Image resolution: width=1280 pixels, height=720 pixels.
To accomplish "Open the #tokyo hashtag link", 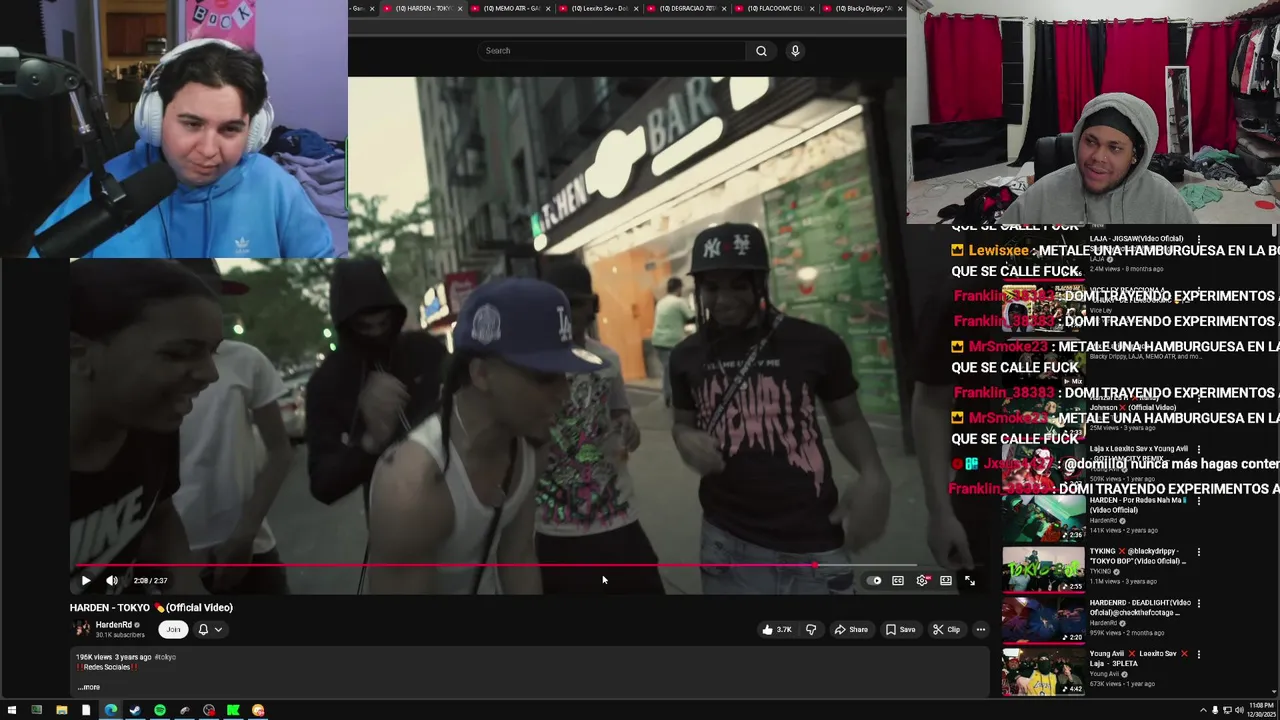I will [165, 657].
